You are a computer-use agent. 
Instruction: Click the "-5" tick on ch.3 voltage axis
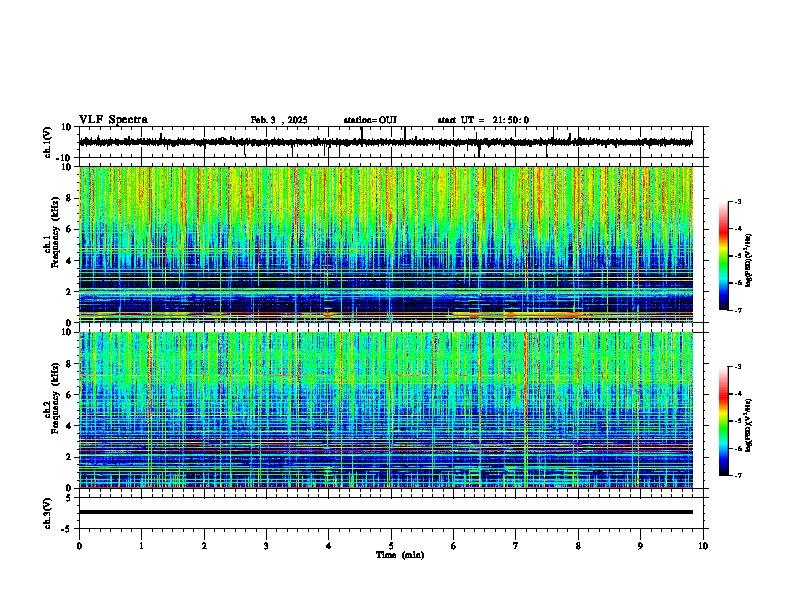[67, 529]
